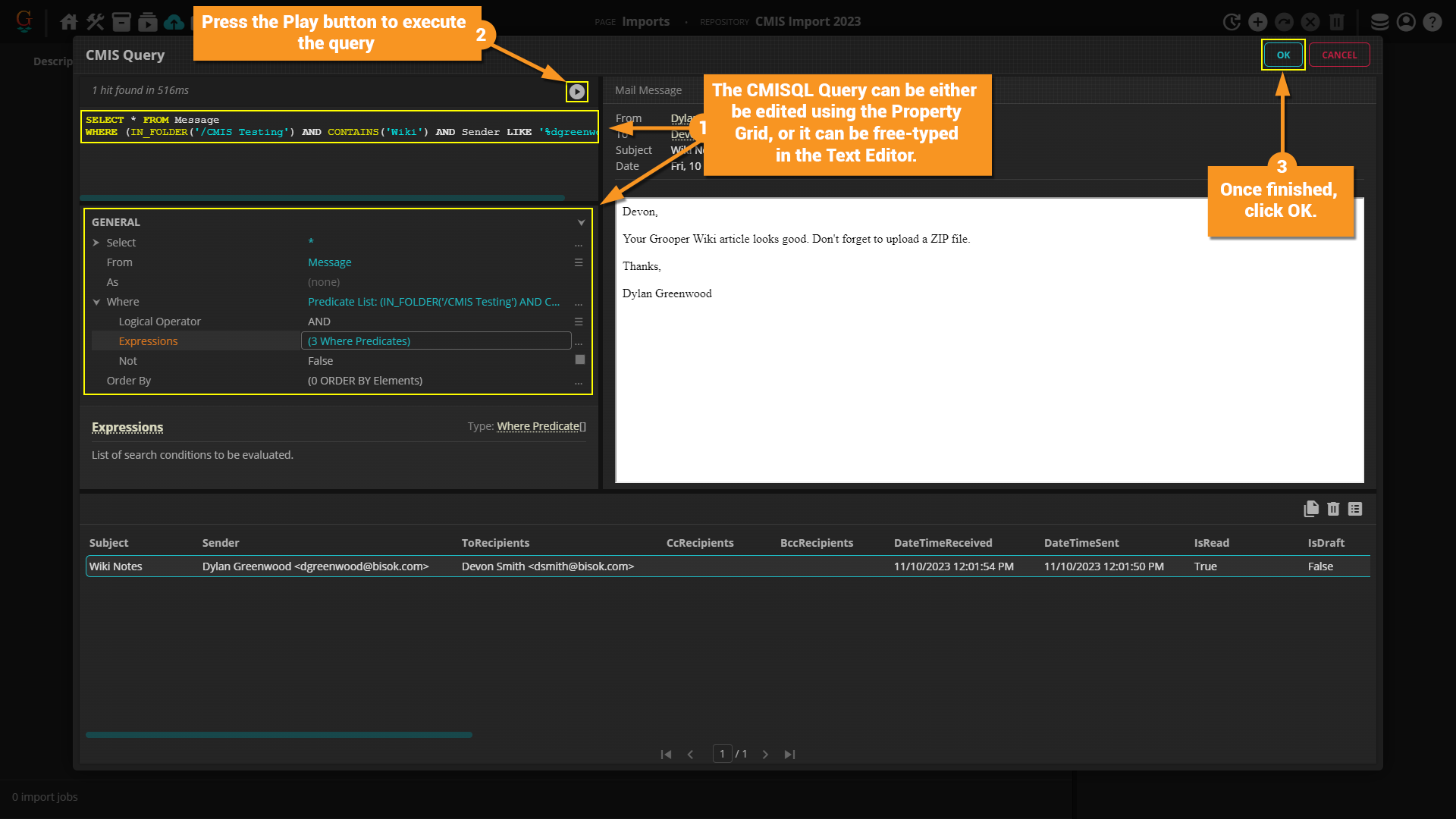
Task: Open the Where Predicate type link
Action: [x=538, y=426]
